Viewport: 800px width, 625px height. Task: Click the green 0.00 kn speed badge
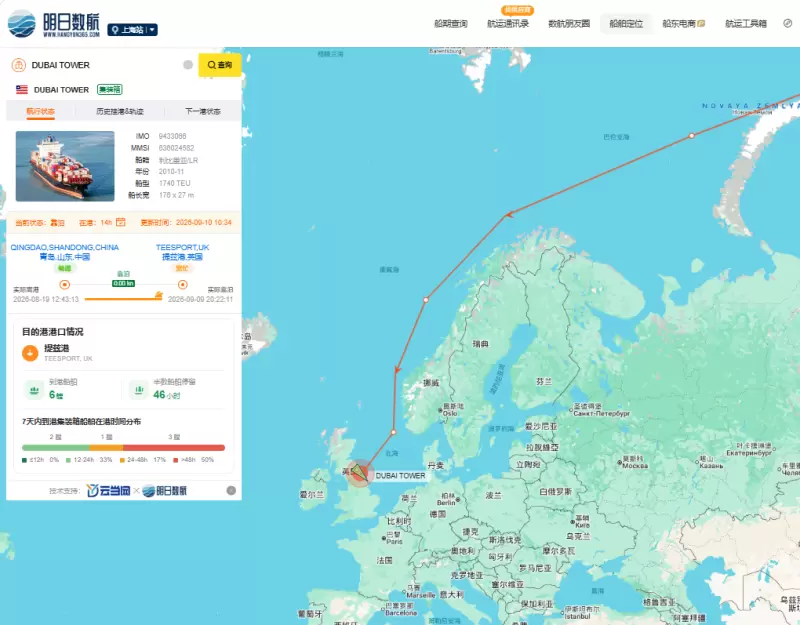point(123,283)
